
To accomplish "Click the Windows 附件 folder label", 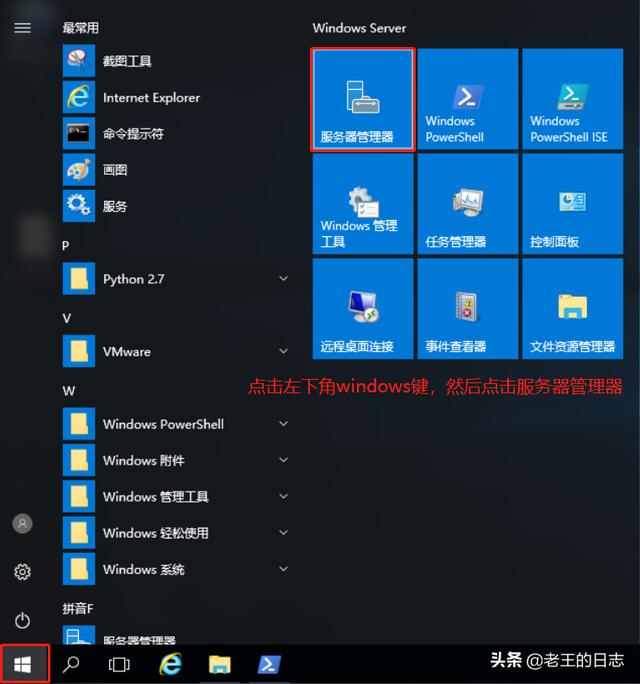I will click(x=144, y=460).
